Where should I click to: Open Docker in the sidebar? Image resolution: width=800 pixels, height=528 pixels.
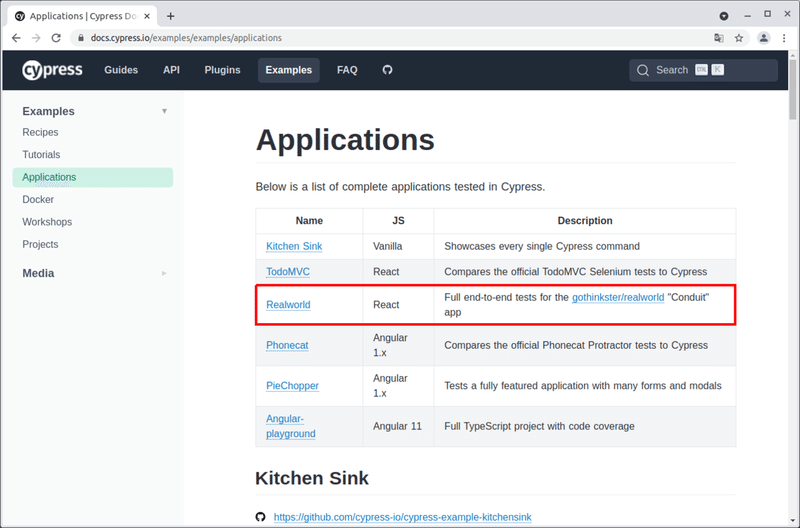click(x=38, y=199)
